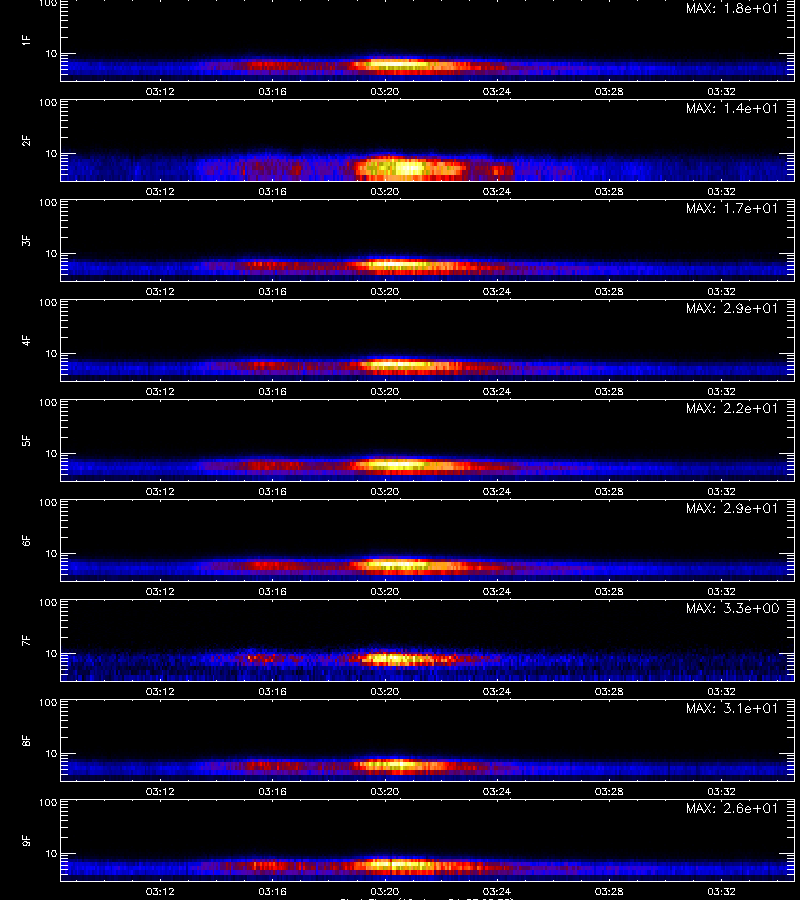Click the 03:12 tick label under 1F panel

(x=160, y=91)
